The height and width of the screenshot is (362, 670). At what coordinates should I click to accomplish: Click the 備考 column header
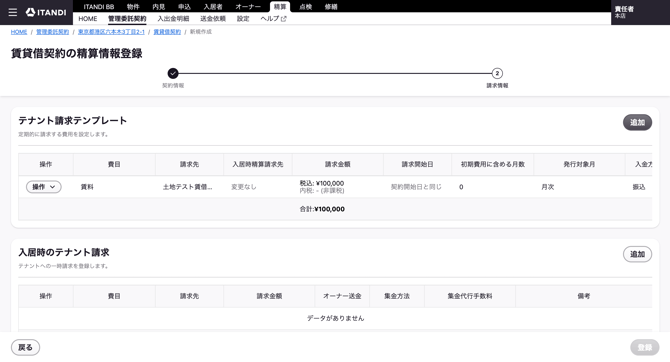(x=584, y=296)
